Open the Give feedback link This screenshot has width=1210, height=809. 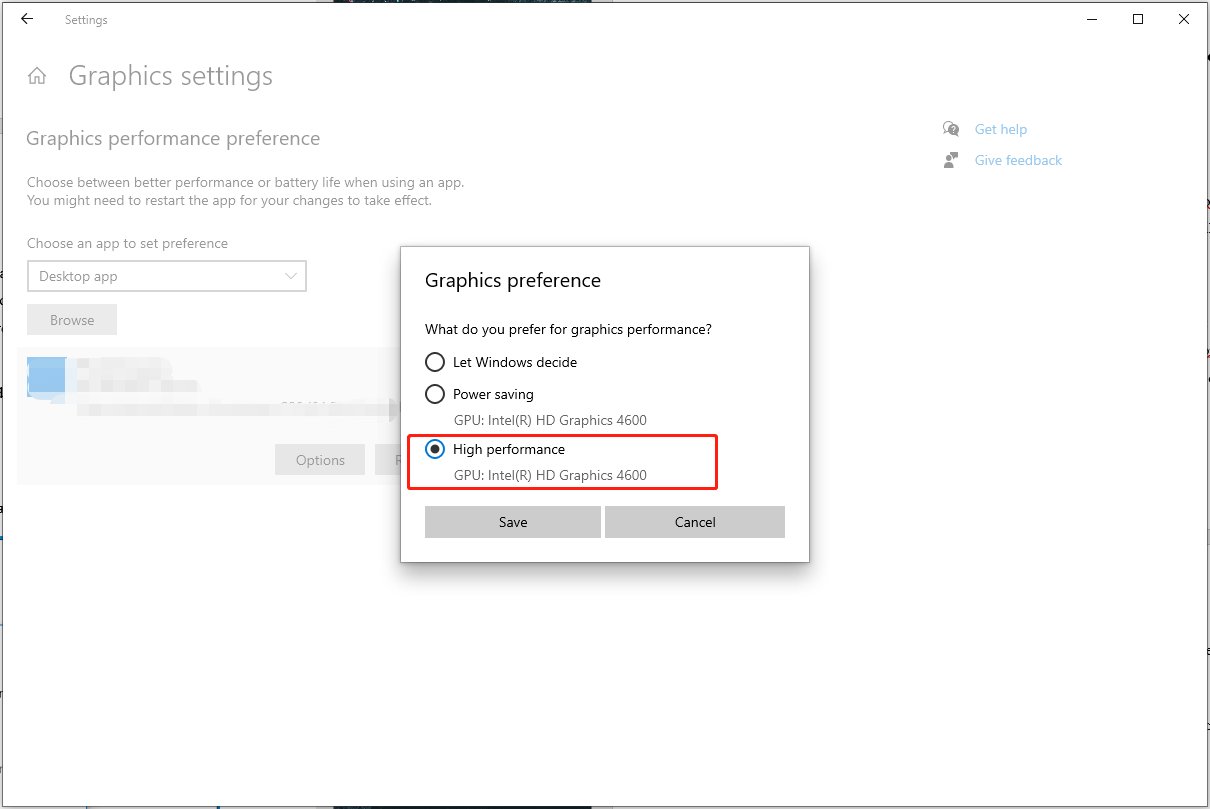point(1018,160)
